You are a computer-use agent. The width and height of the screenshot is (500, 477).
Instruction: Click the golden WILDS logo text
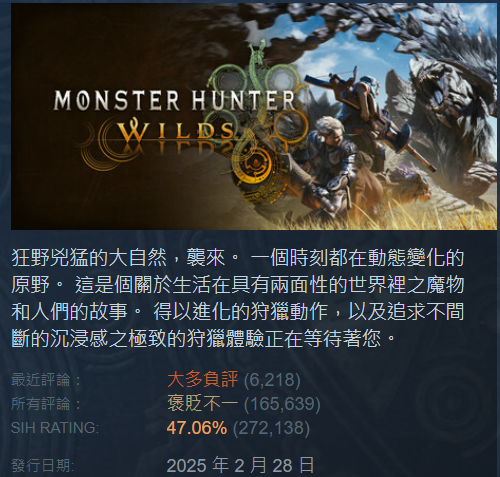click(x=176, y=130)
